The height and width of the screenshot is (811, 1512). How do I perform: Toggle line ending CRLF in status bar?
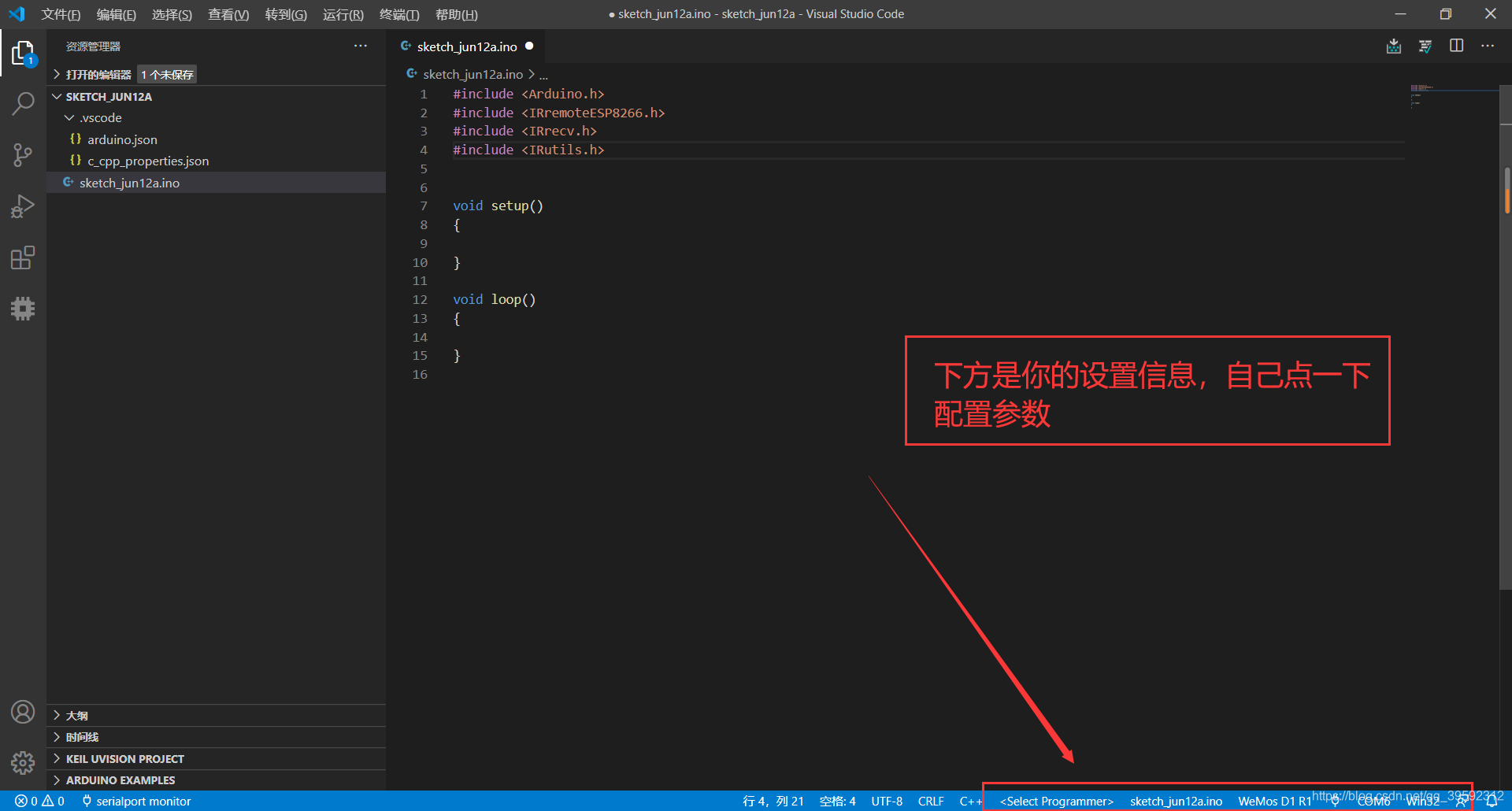[931, 801]
